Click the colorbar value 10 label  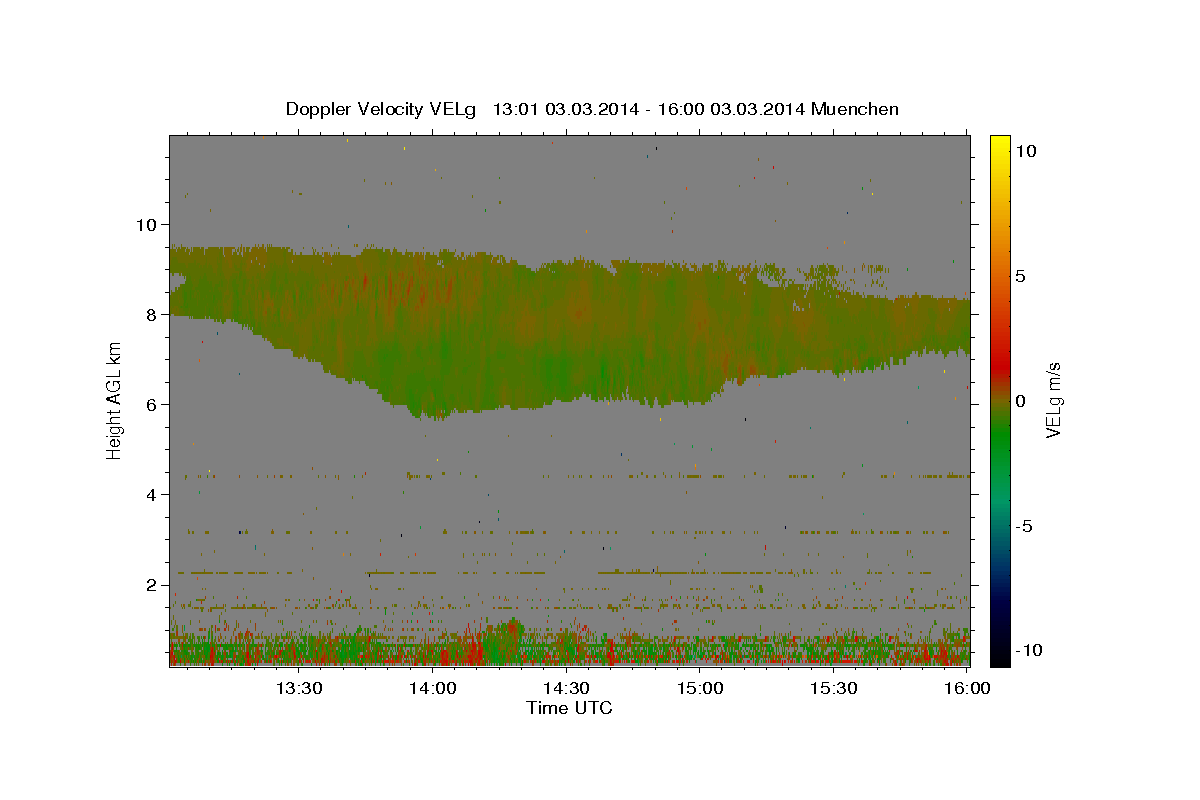tap(1025, 150)
